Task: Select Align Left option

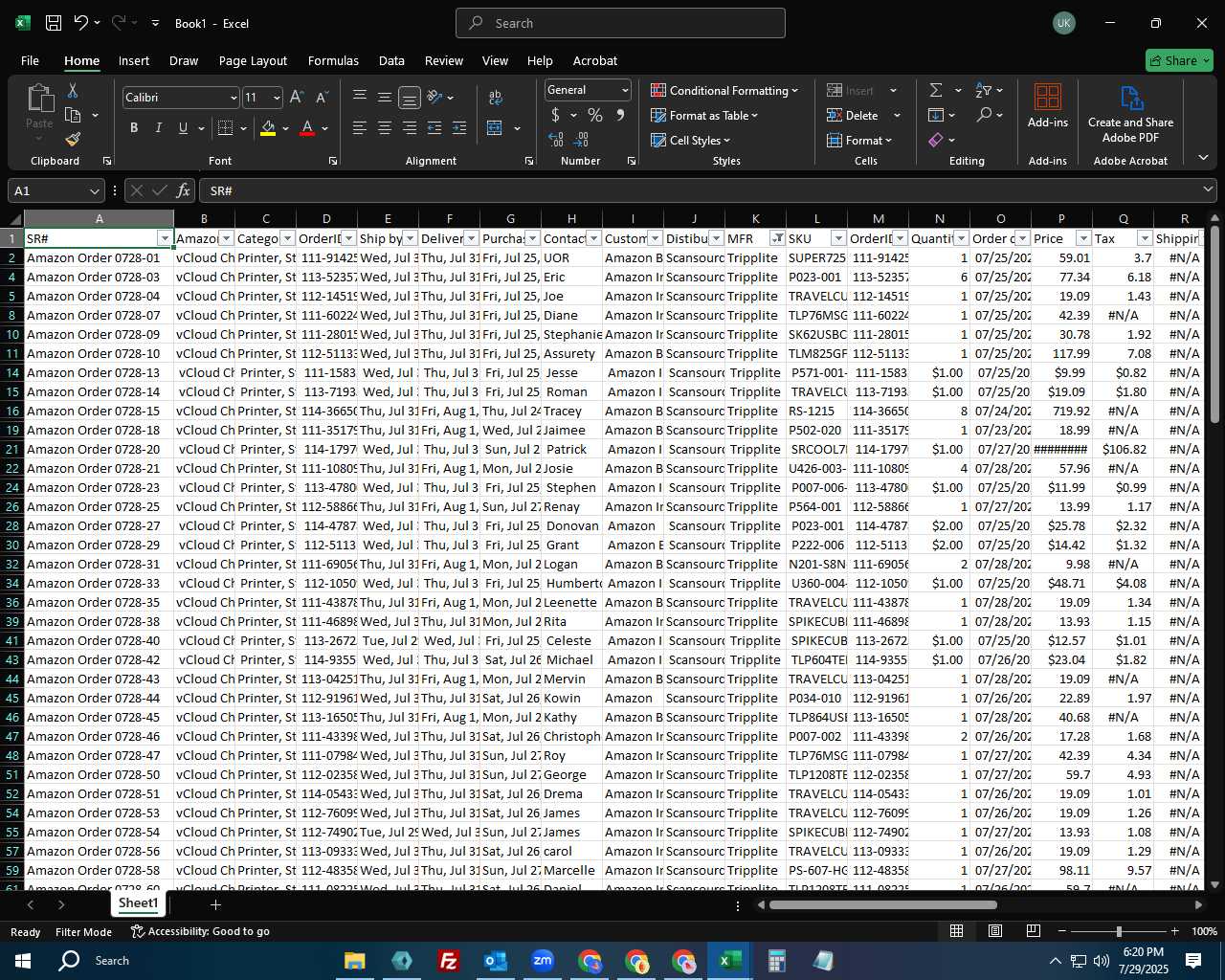Action: tap(360, 128)
